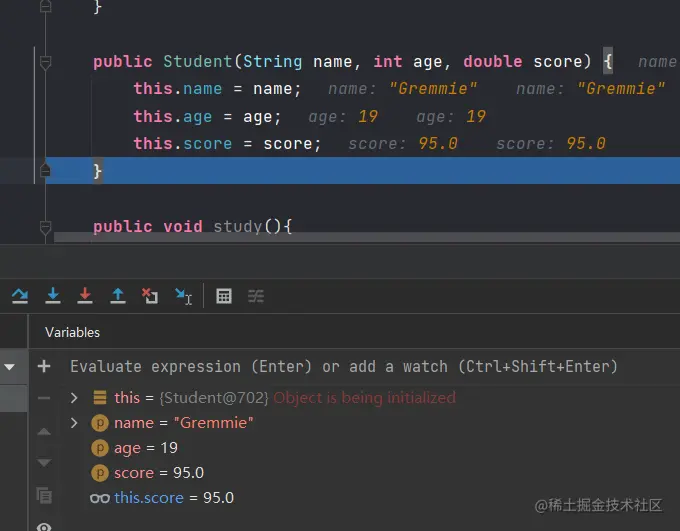Click the parameter icon beside name
Image resolution: width=680 pixels, height=531 pixels.
[100, 423]
